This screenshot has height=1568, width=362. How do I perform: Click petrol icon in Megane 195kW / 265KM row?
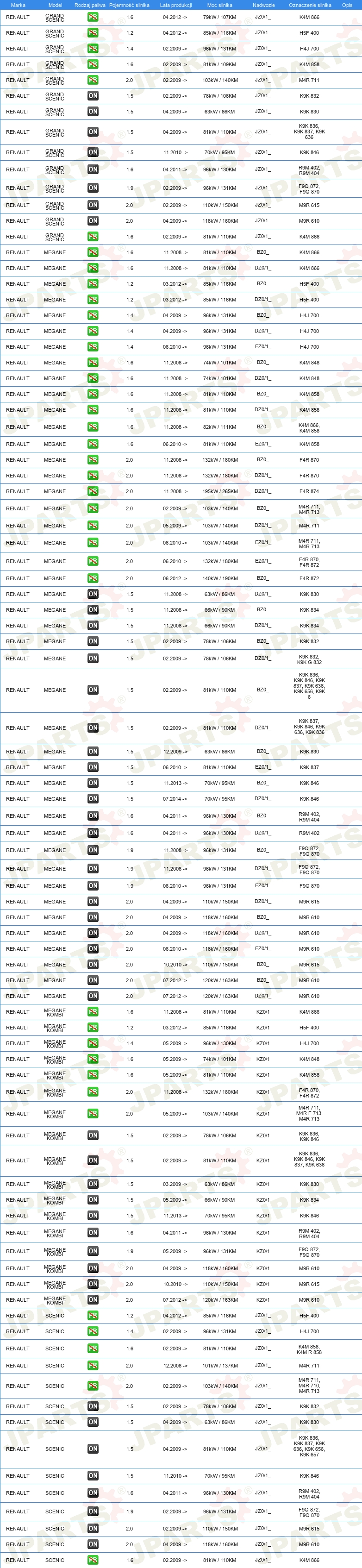[x=93, y=491]
